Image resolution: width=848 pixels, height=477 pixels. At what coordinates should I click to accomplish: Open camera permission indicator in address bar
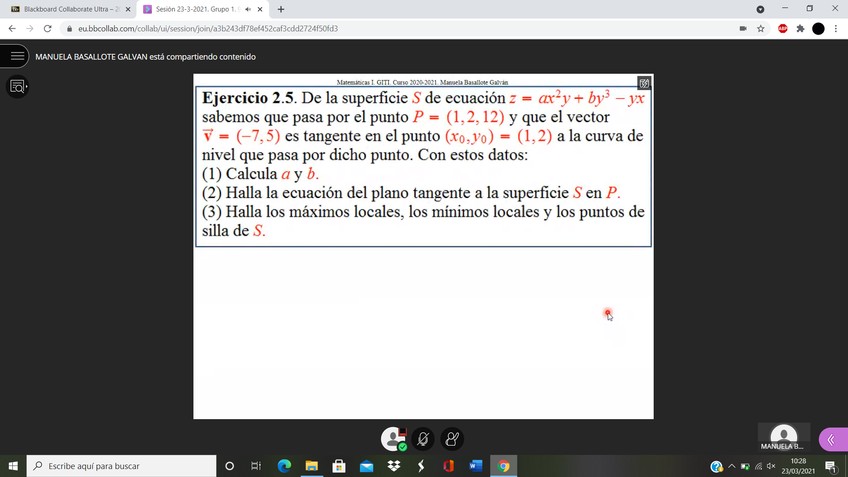point(743,29)
